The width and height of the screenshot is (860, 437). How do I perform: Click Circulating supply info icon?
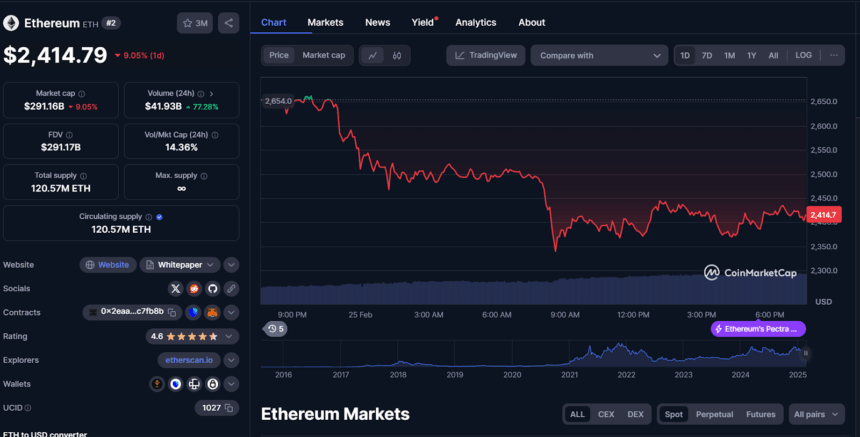point(149,217)
